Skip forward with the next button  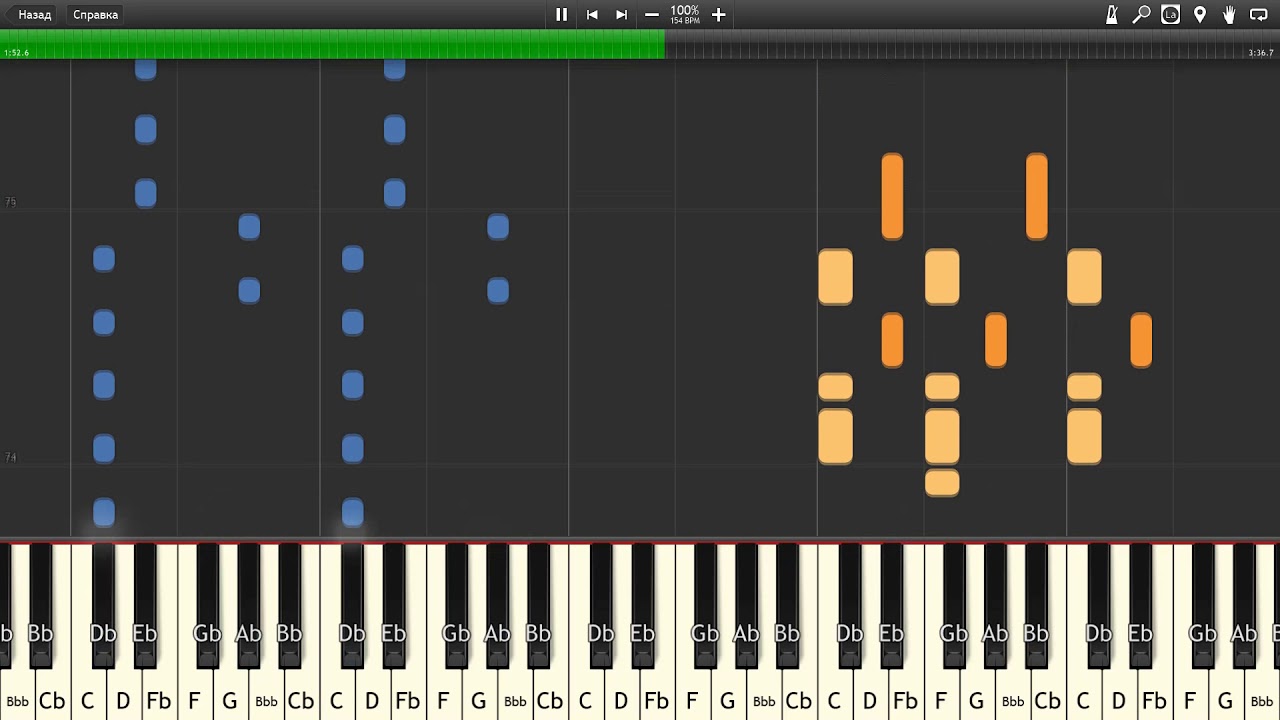click(621, 14)
